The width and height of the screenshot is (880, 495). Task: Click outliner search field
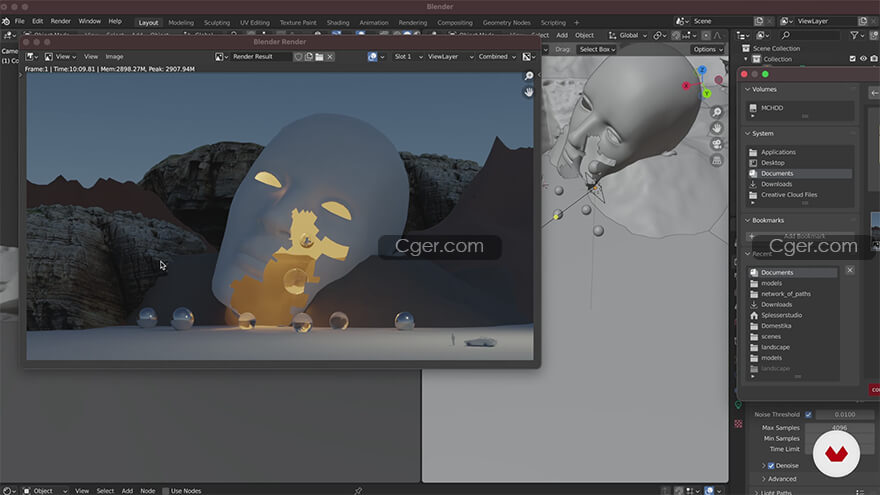pos(811,35)
